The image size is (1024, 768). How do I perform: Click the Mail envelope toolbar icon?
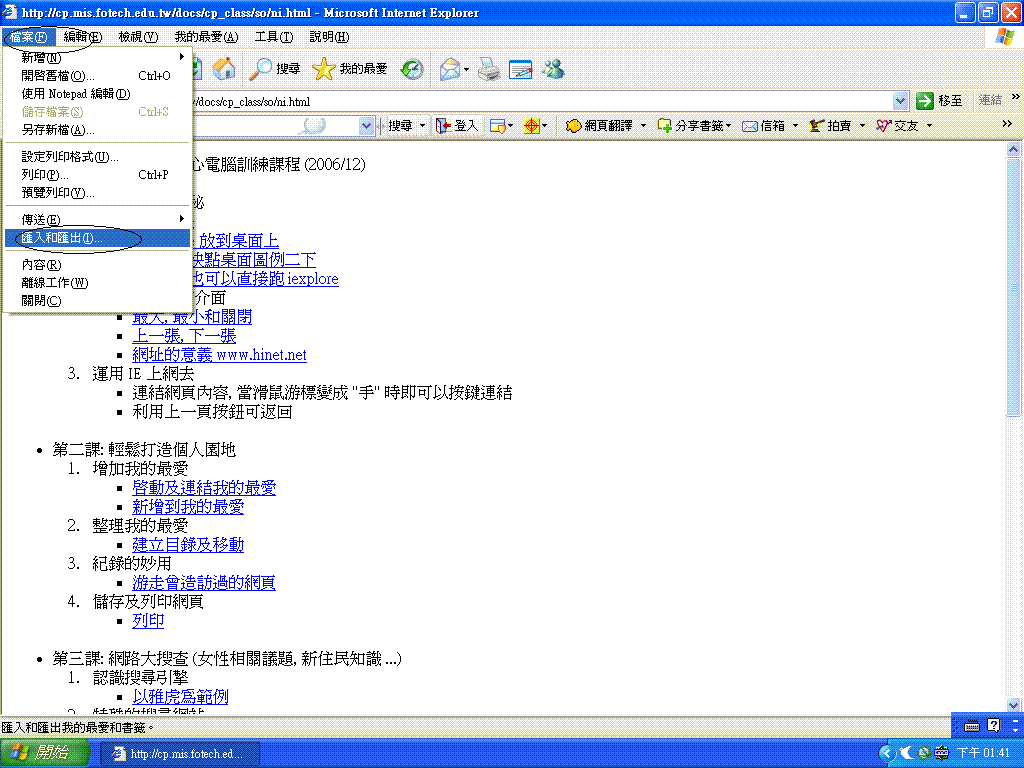coord(451,69)
